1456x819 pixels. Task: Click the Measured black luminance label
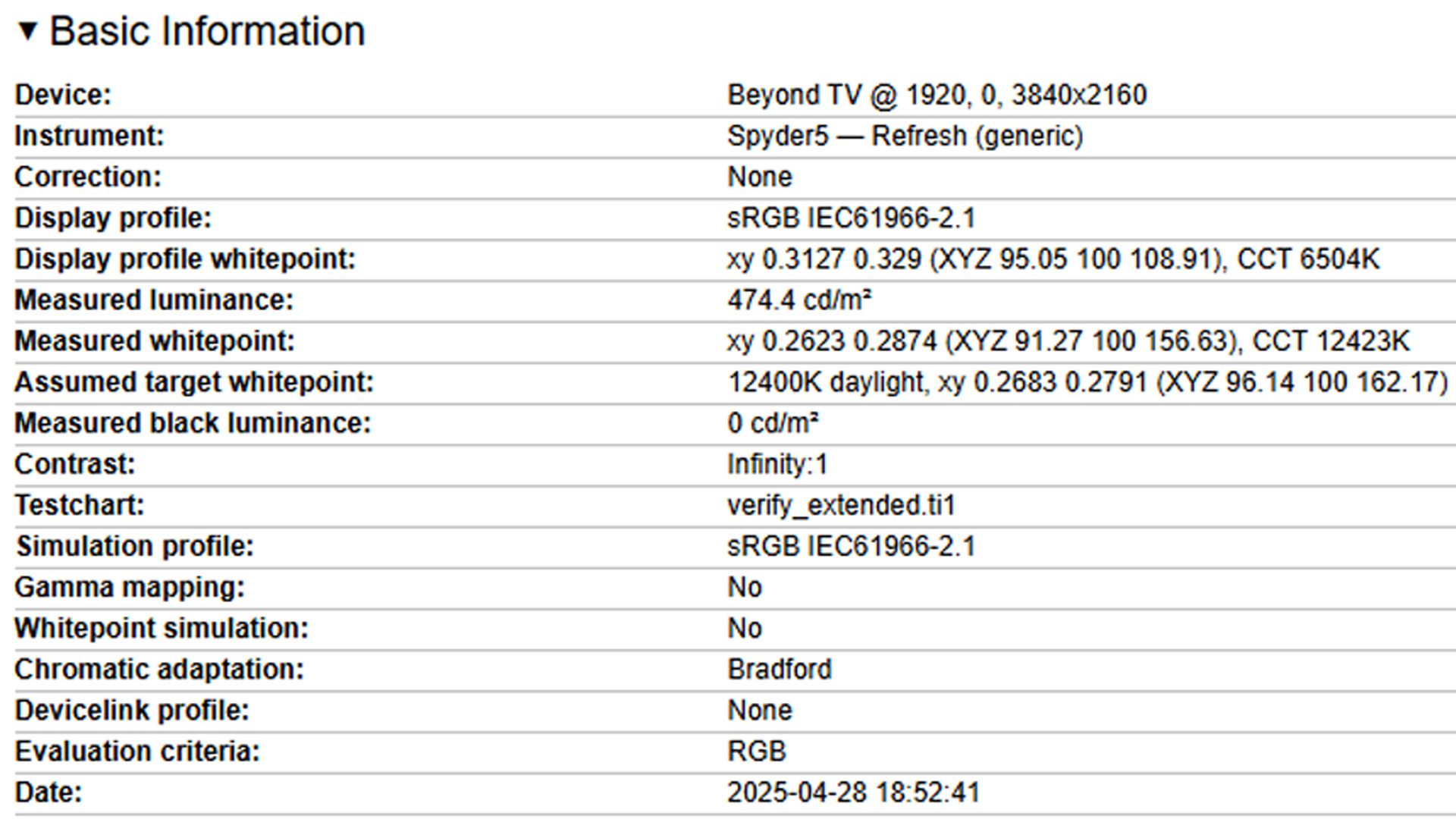[193, 422]
